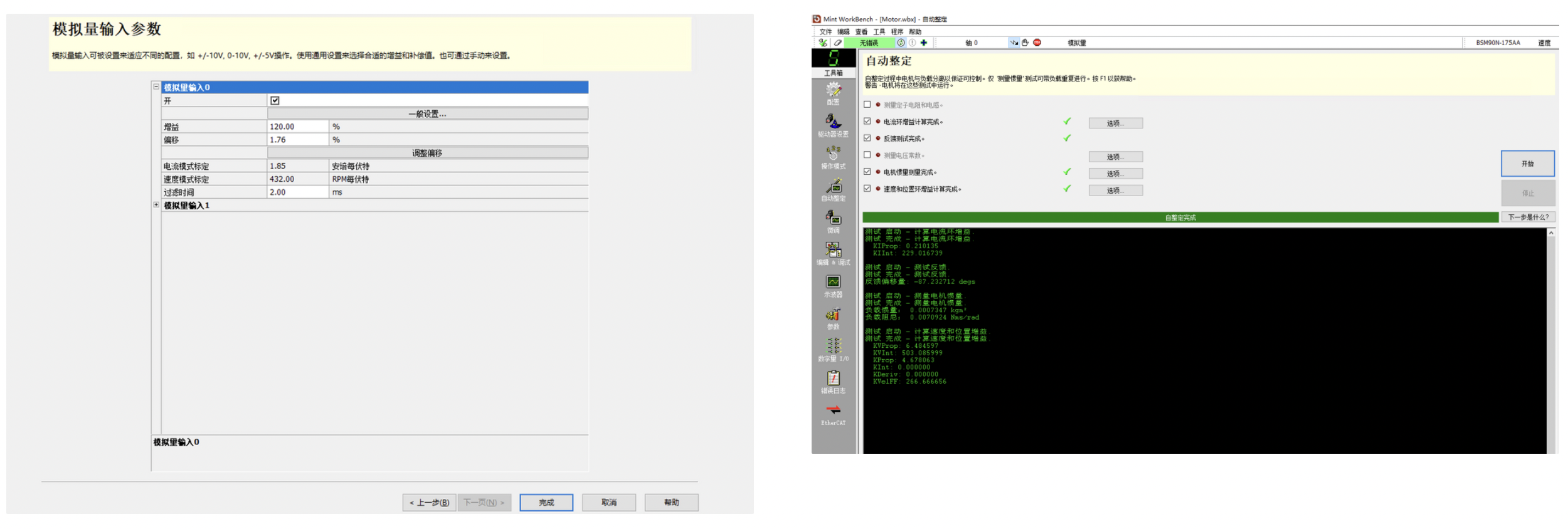Click the 无错误 green status indicator
The width and height of the screenshot is (1568, 529).
point(869,43)
